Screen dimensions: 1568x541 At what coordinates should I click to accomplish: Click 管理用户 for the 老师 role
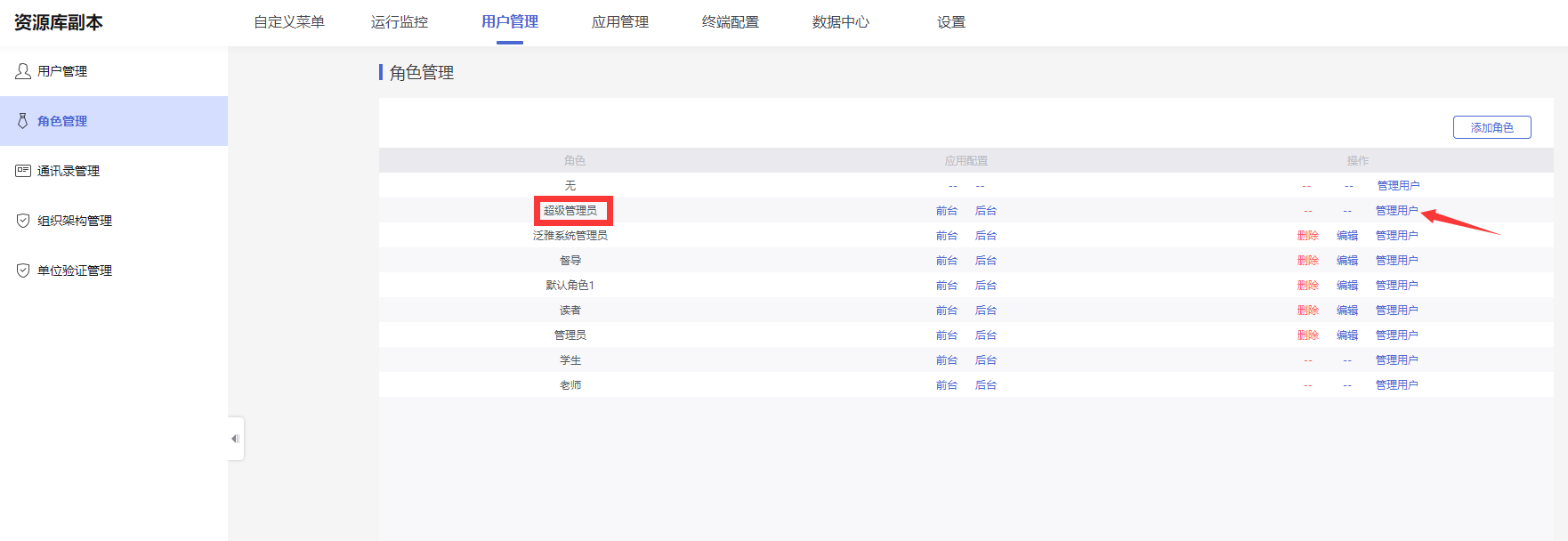1397,385
